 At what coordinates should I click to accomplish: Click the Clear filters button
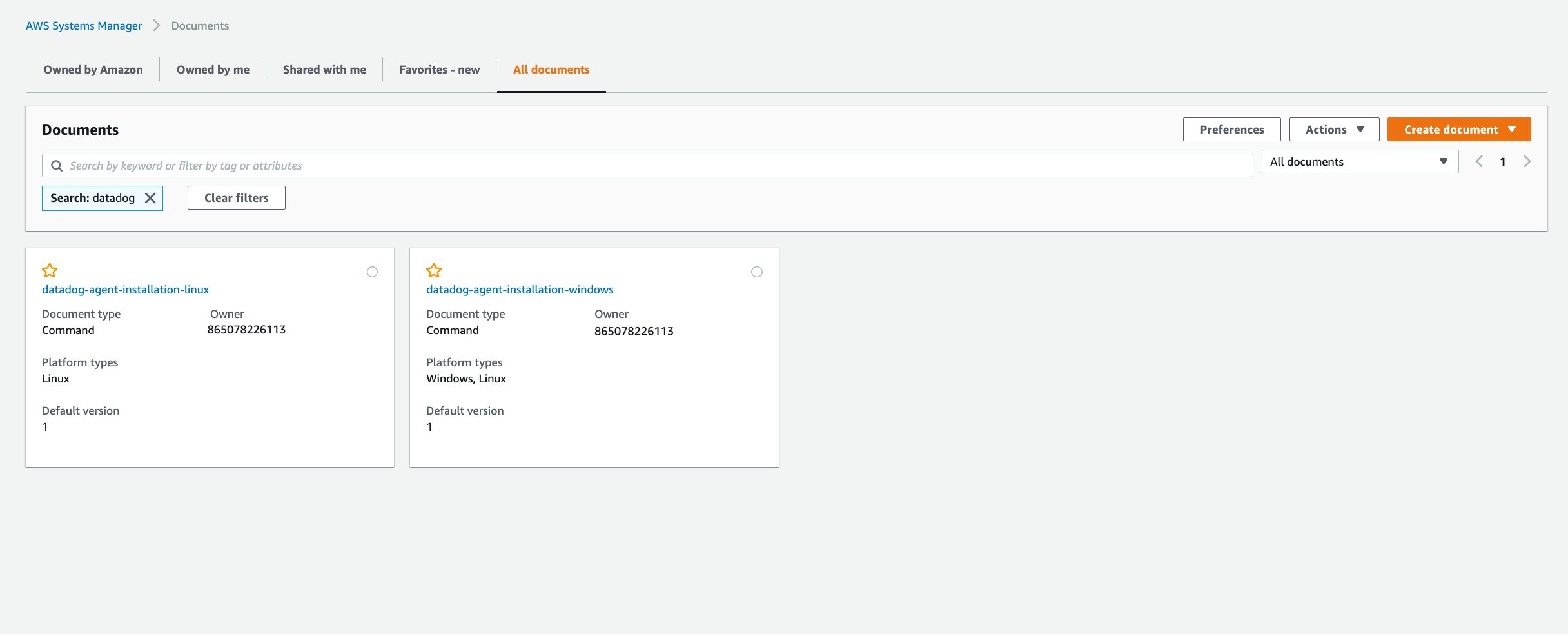click(x=236, y=197)
